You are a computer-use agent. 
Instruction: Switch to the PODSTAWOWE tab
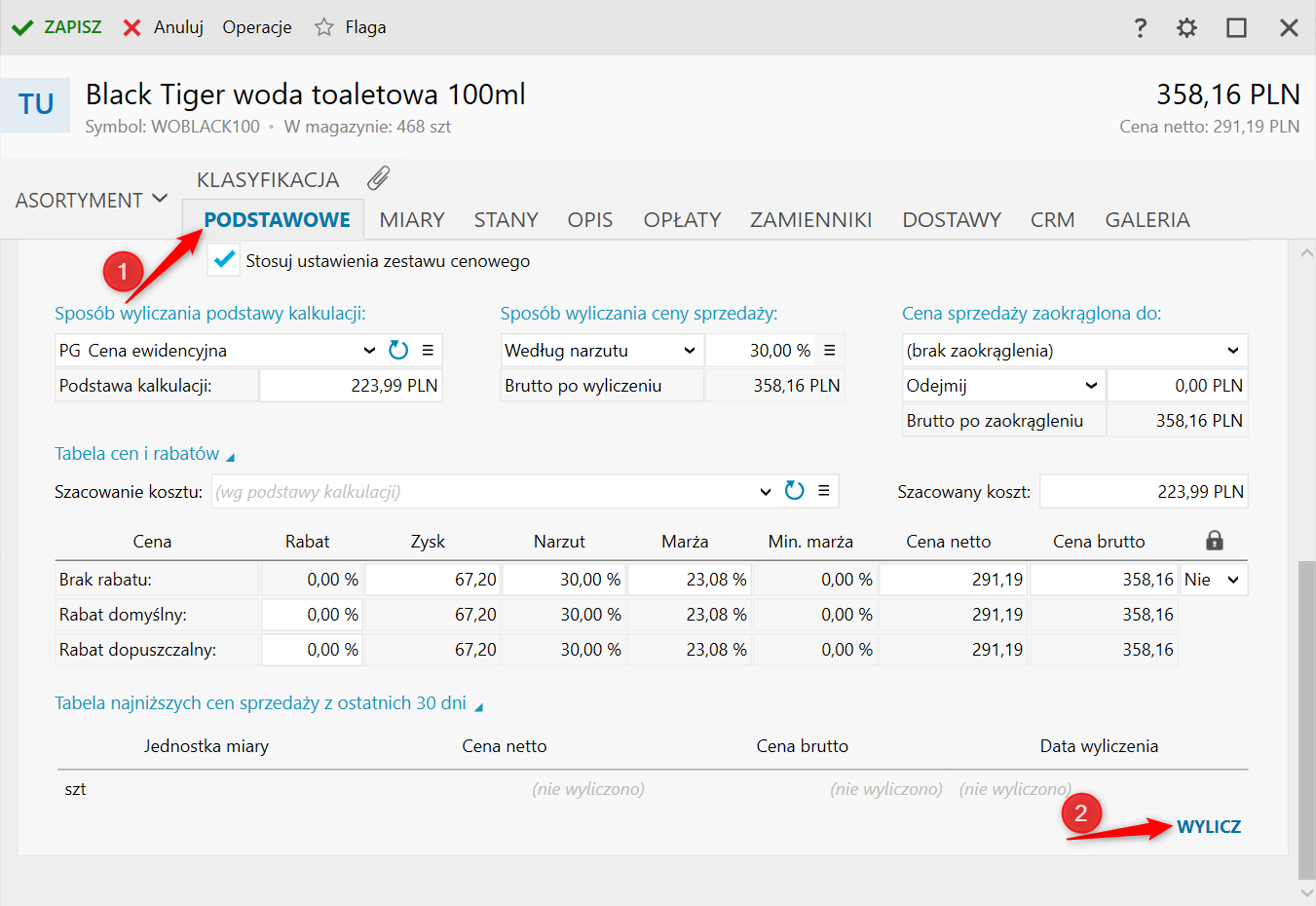[x=277, y=220]
